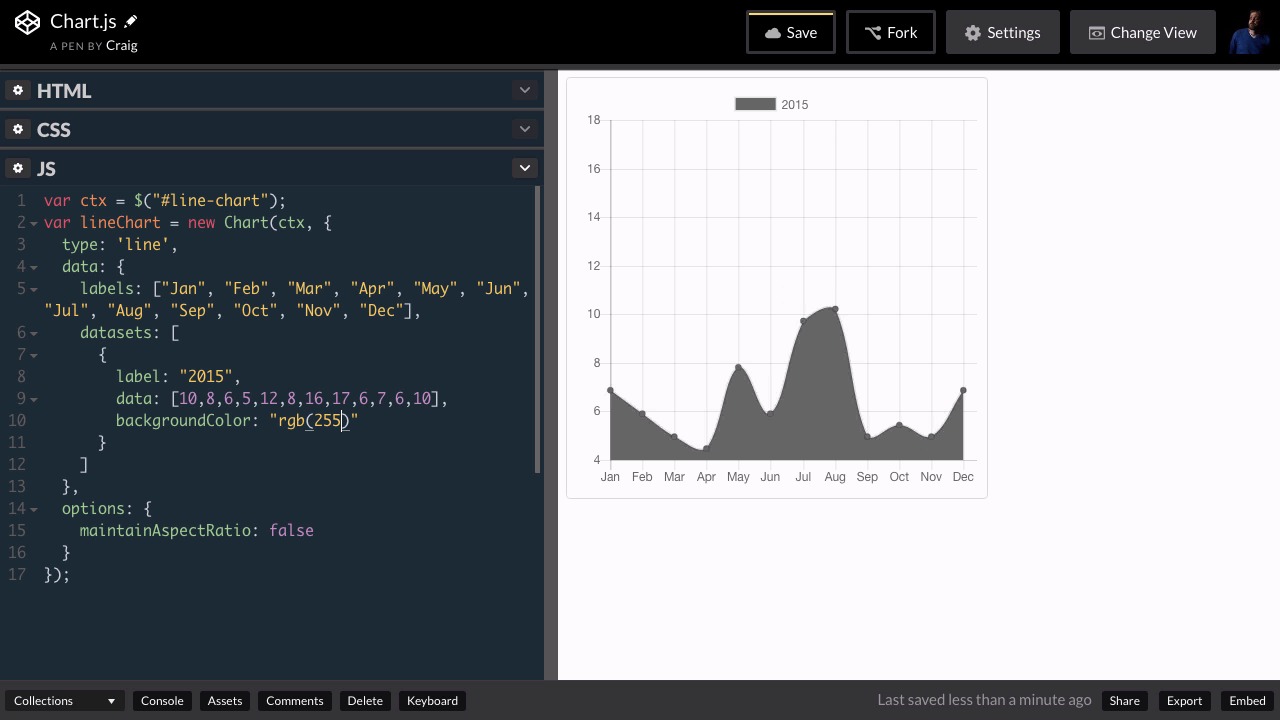Open pen Settings

tap(1002, 32)
